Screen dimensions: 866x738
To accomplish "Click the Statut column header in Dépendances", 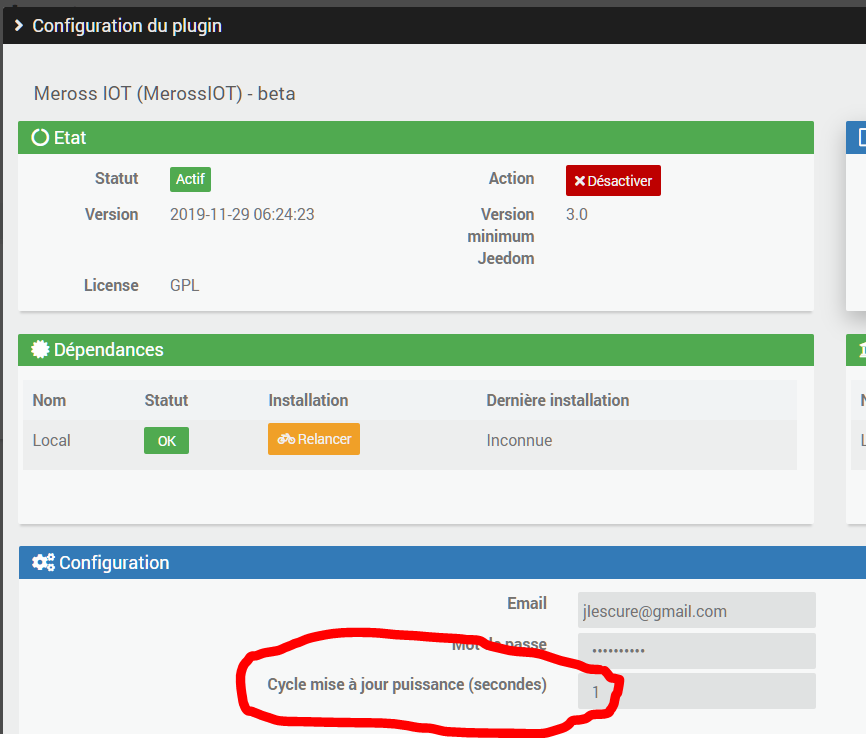I will point(166,400).
